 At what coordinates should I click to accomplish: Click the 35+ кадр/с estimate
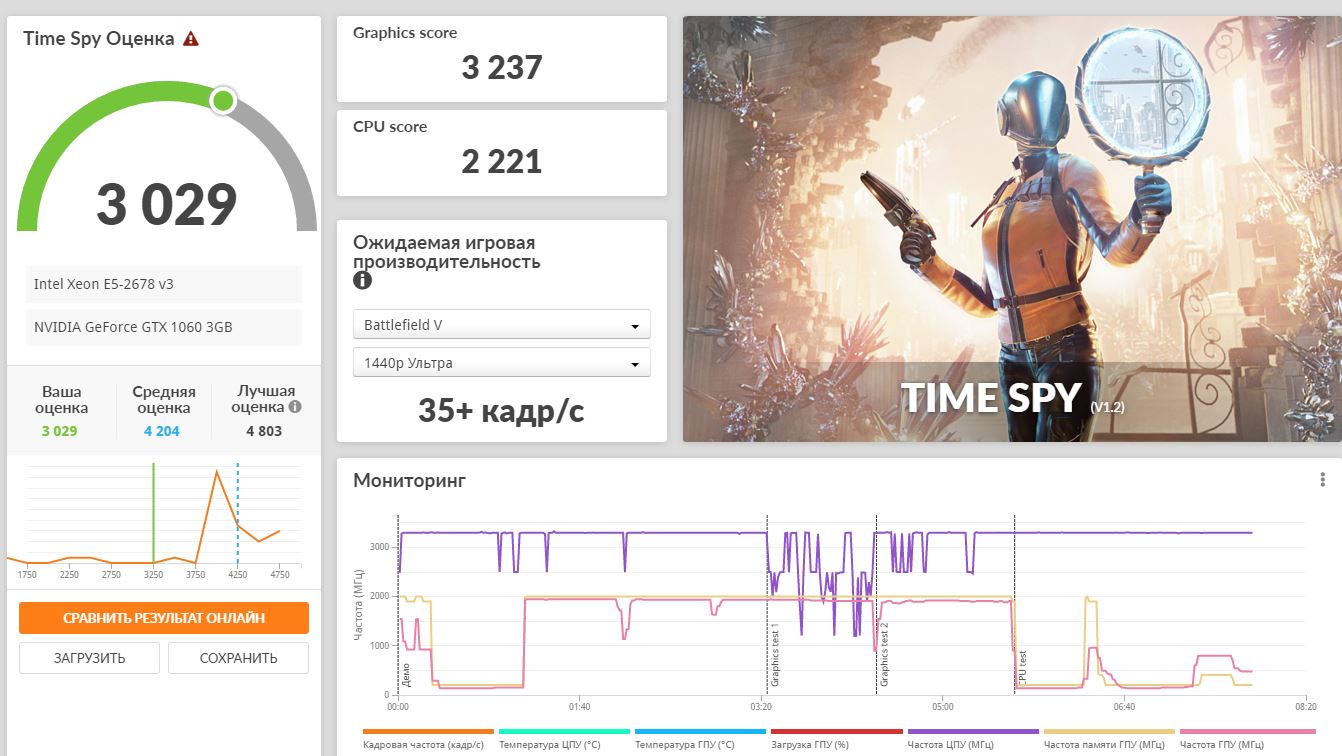coord(502,410)
